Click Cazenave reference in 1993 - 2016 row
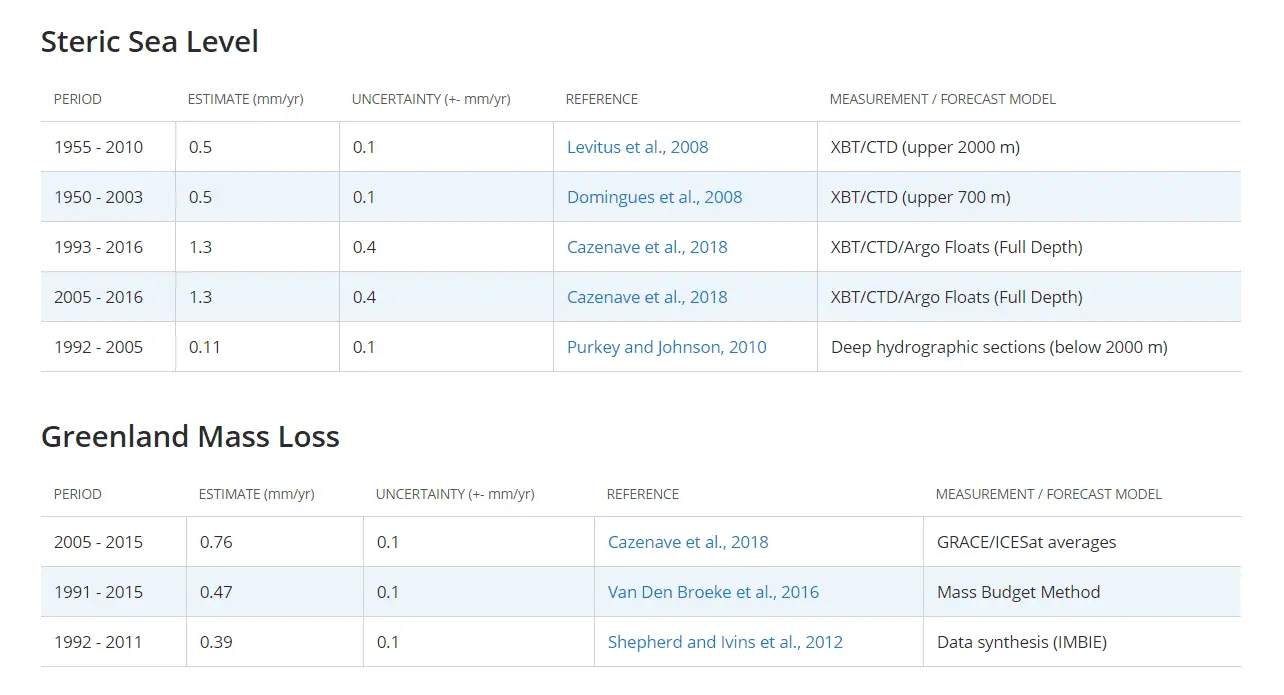The height and width of the screenshot is (695, 1284). [x=647, y=247]
